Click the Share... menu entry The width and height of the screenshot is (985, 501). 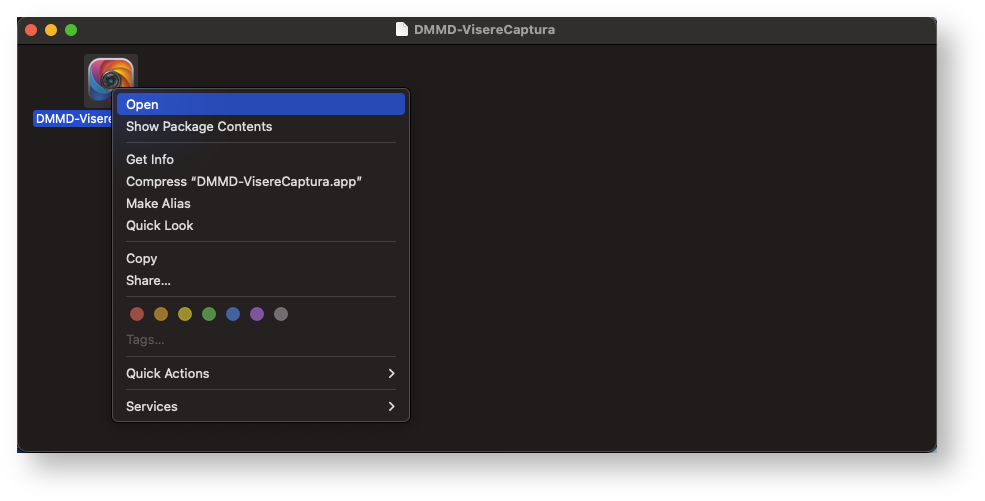pos(148,281)
